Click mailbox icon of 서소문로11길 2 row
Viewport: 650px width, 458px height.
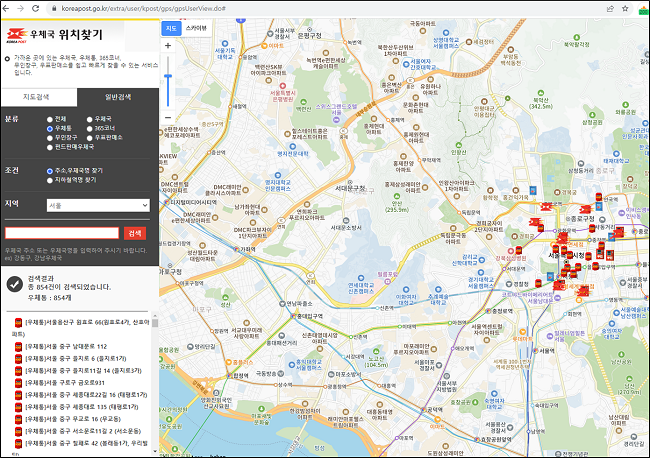[x=18, y=431]
